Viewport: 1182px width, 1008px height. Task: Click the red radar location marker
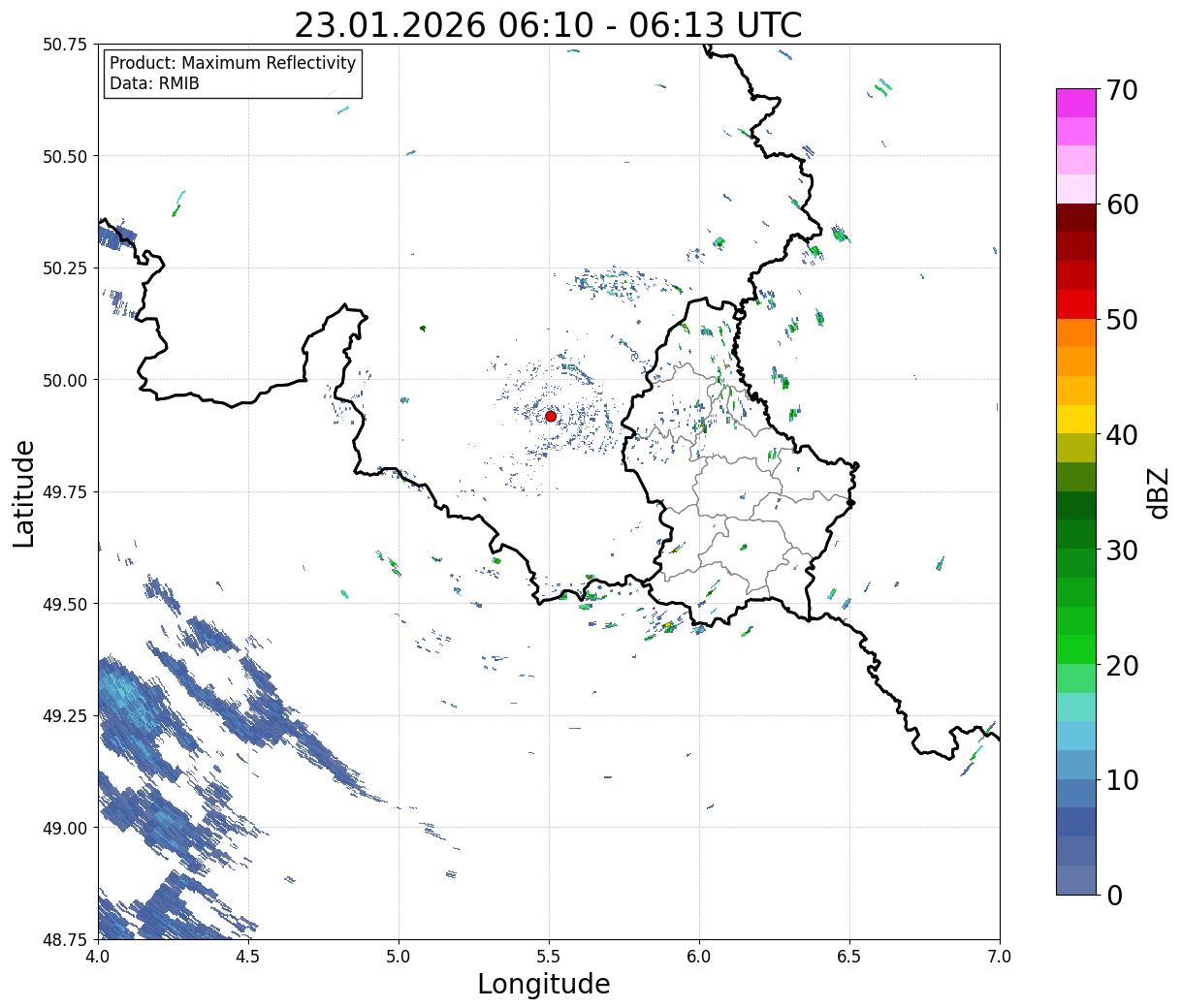point(551,416)
